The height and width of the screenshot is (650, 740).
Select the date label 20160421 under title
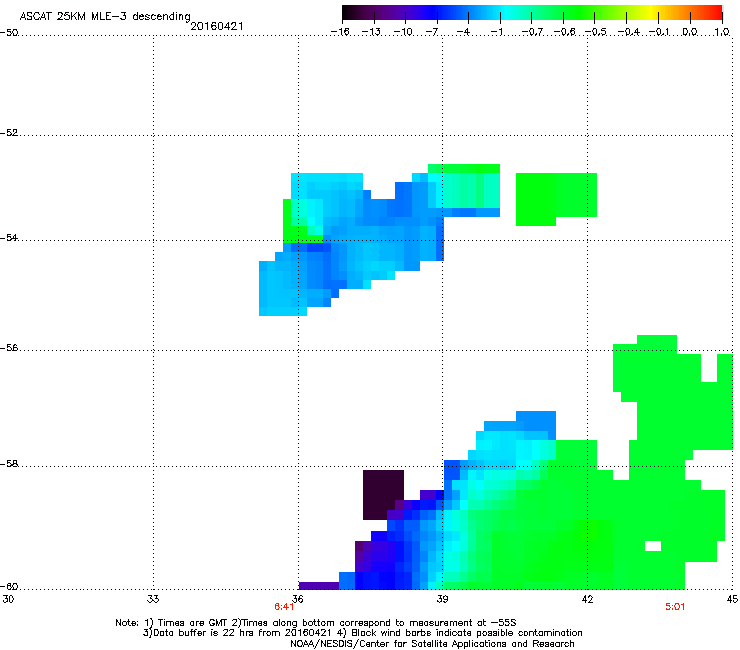tap(217, 26)
